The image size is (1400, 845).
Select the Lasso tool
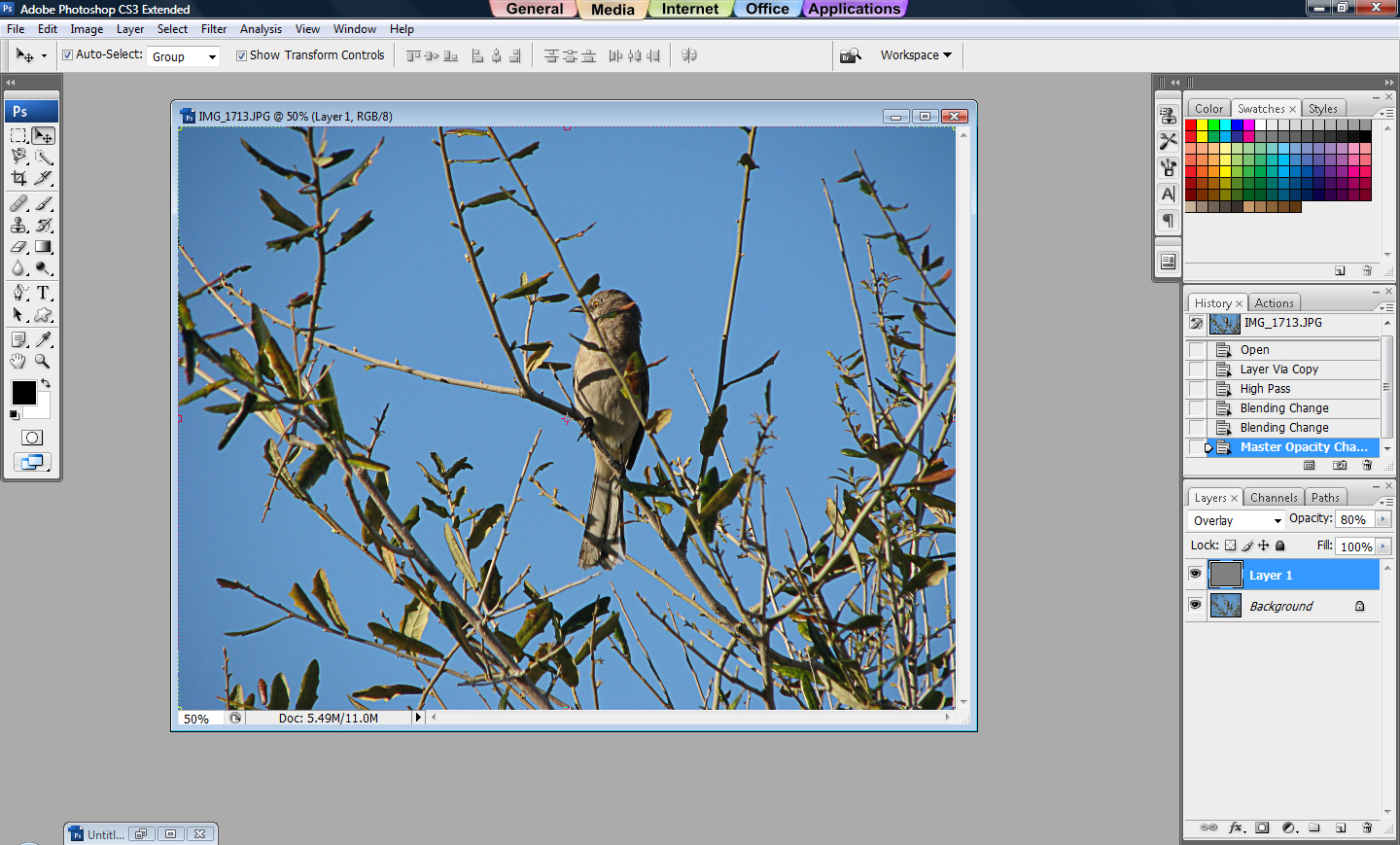pyautogui.click(x=19, y=156)
